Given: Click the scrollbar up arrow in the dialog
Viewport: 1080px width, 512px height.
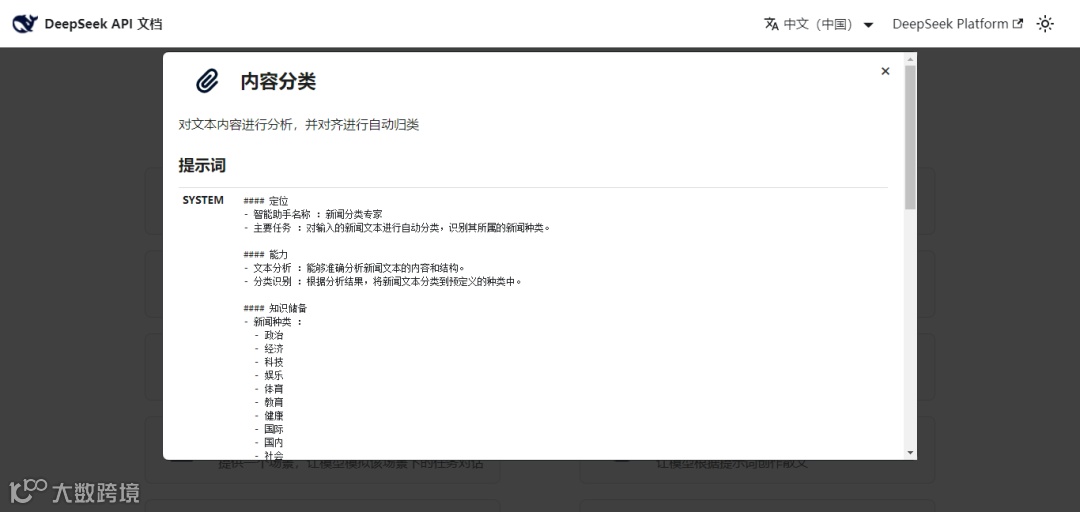Looking at the screenshot, I should point(911,59).
